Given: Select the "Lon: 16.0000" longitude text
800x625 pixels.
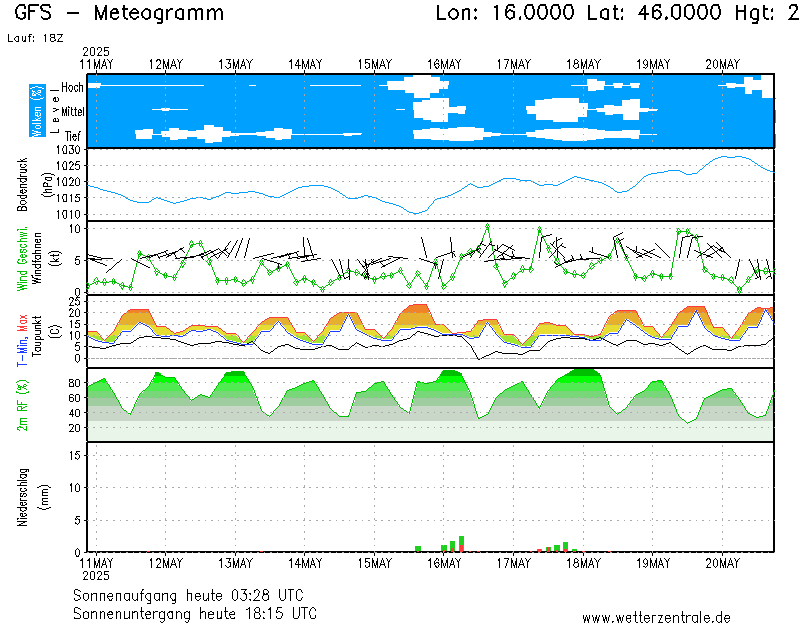Looking at the screenshot, I should [505, 13].
